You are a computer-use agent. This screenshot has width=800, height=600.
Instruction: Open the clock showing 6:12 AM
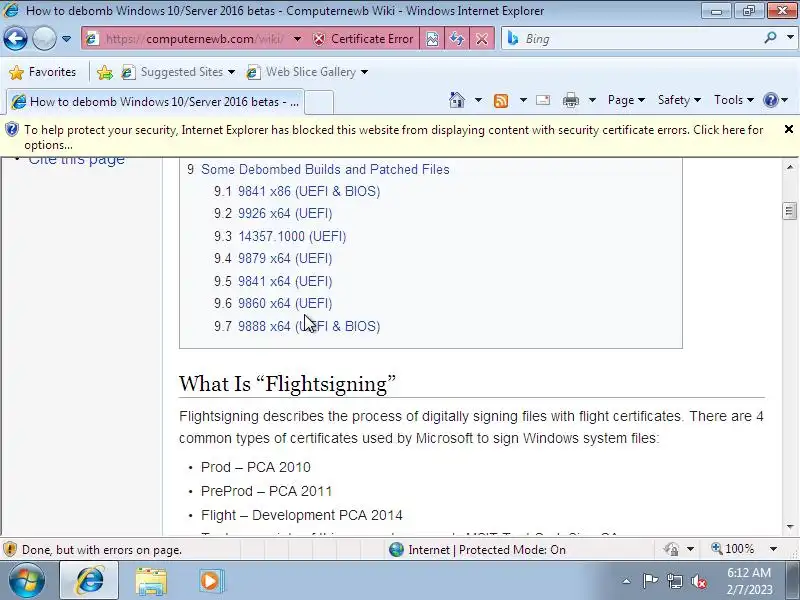[x=749, y=581]
